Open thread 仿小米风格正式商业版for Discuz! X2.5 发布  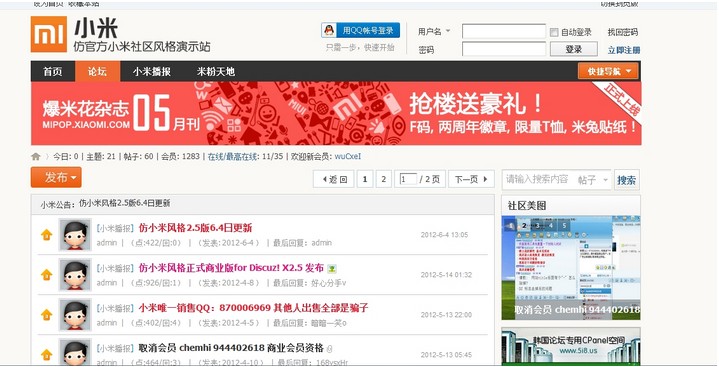(x=231, y=267)
